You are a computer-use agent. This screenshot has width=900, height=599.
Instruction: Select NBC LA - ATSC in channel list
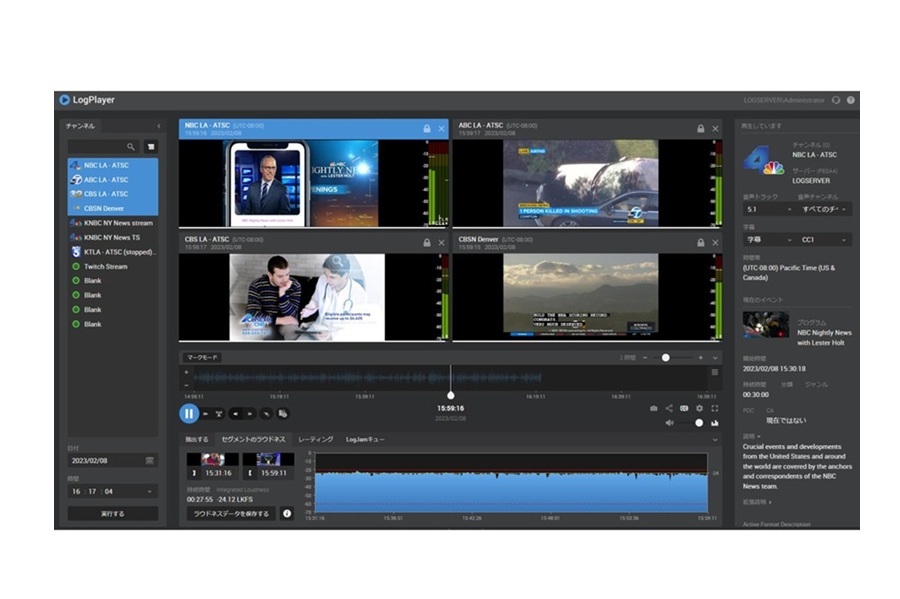[113, 165]
